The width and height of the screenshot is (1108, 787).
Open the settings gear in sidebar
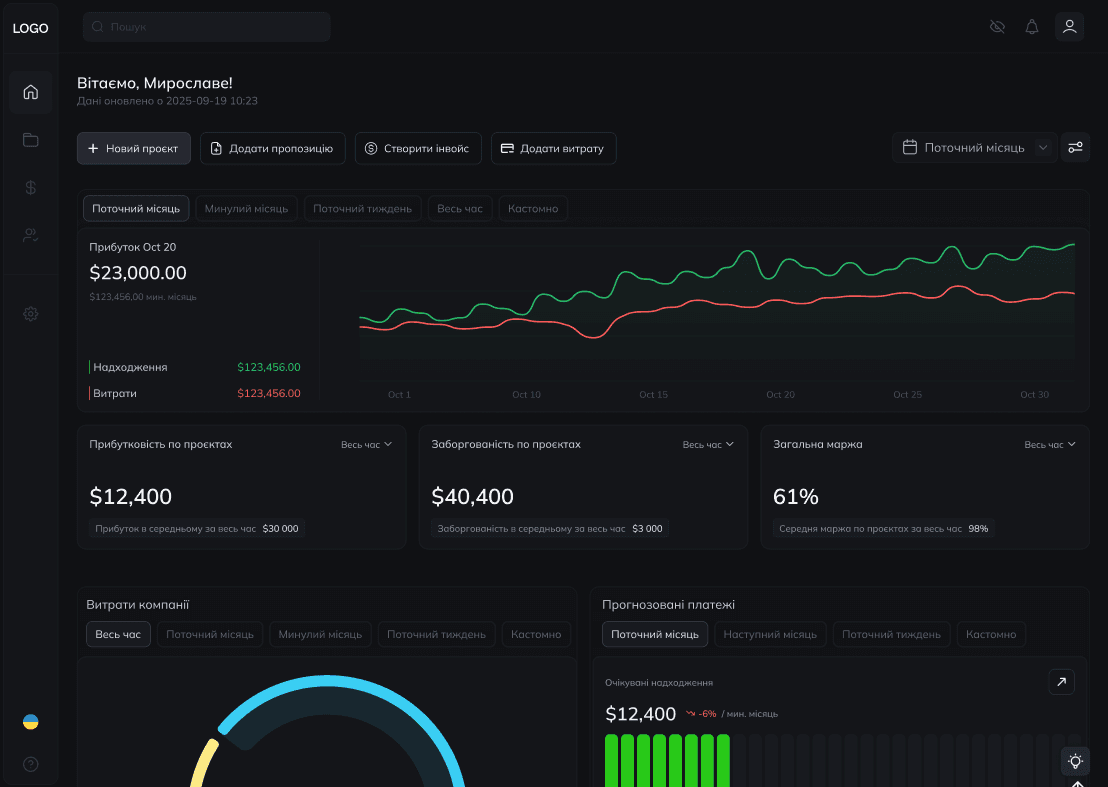[x=30, y=314]
